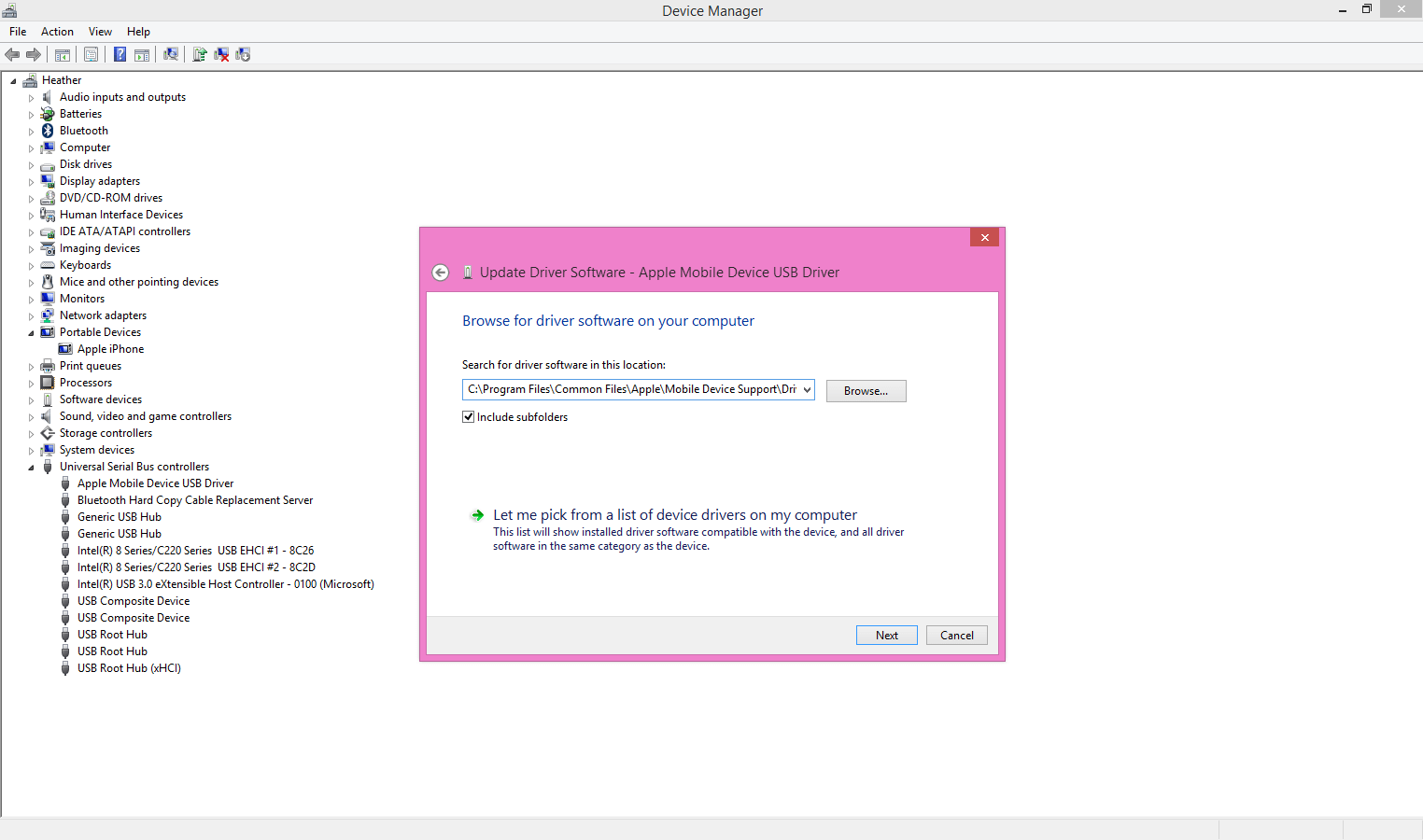
Task: Open the View menu
Action: click(x=100, y=32)
